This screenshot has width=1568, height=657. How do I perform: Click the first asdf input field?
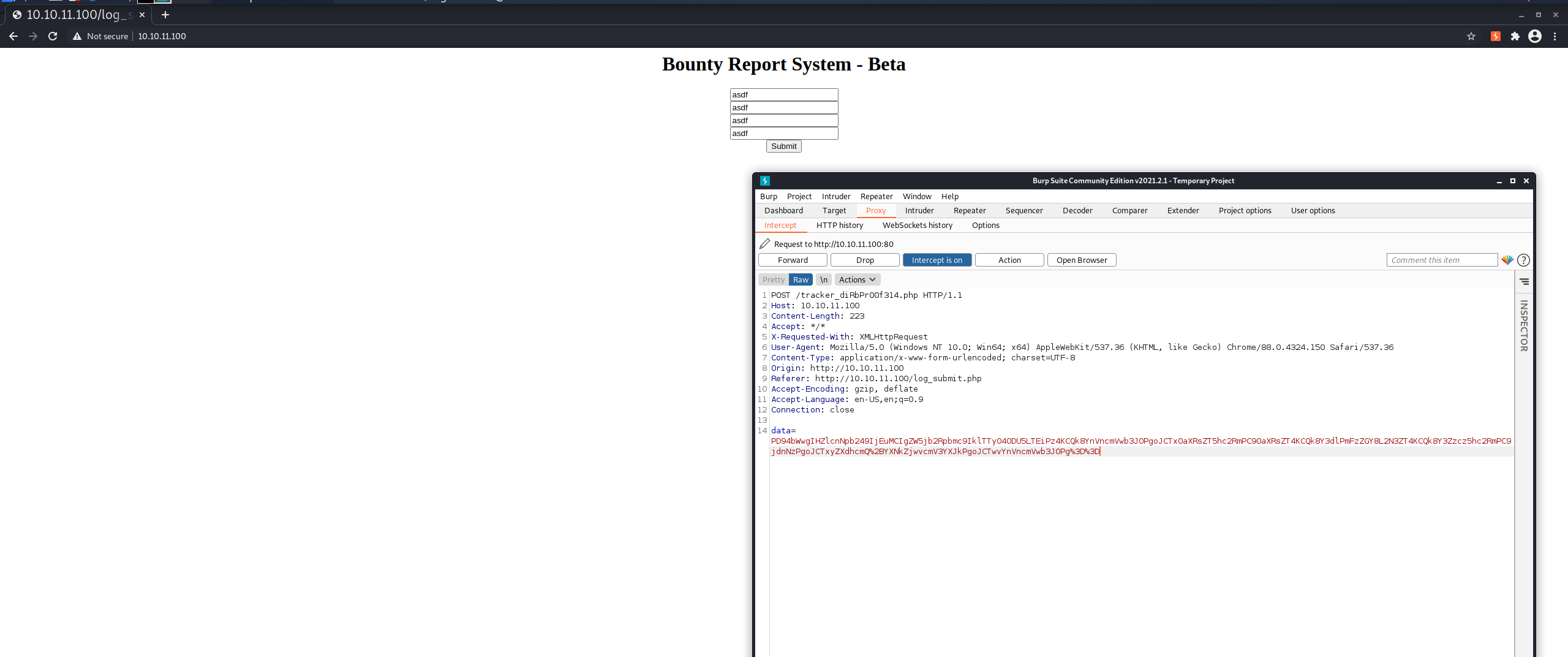[x=784, y=94]
